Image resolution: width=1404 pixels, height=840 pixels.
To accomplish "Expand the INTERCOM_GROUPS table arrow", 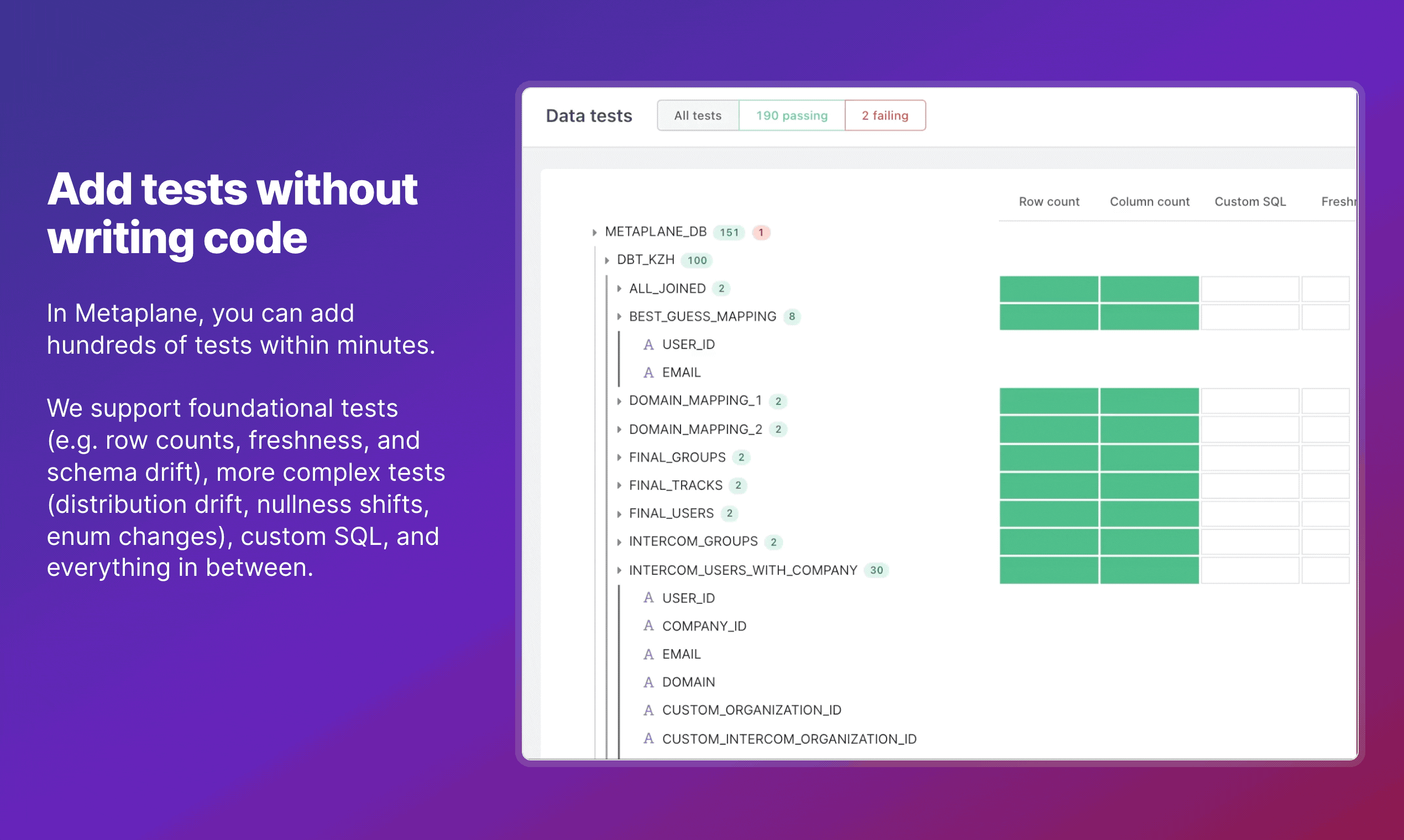I will (619, 542).
